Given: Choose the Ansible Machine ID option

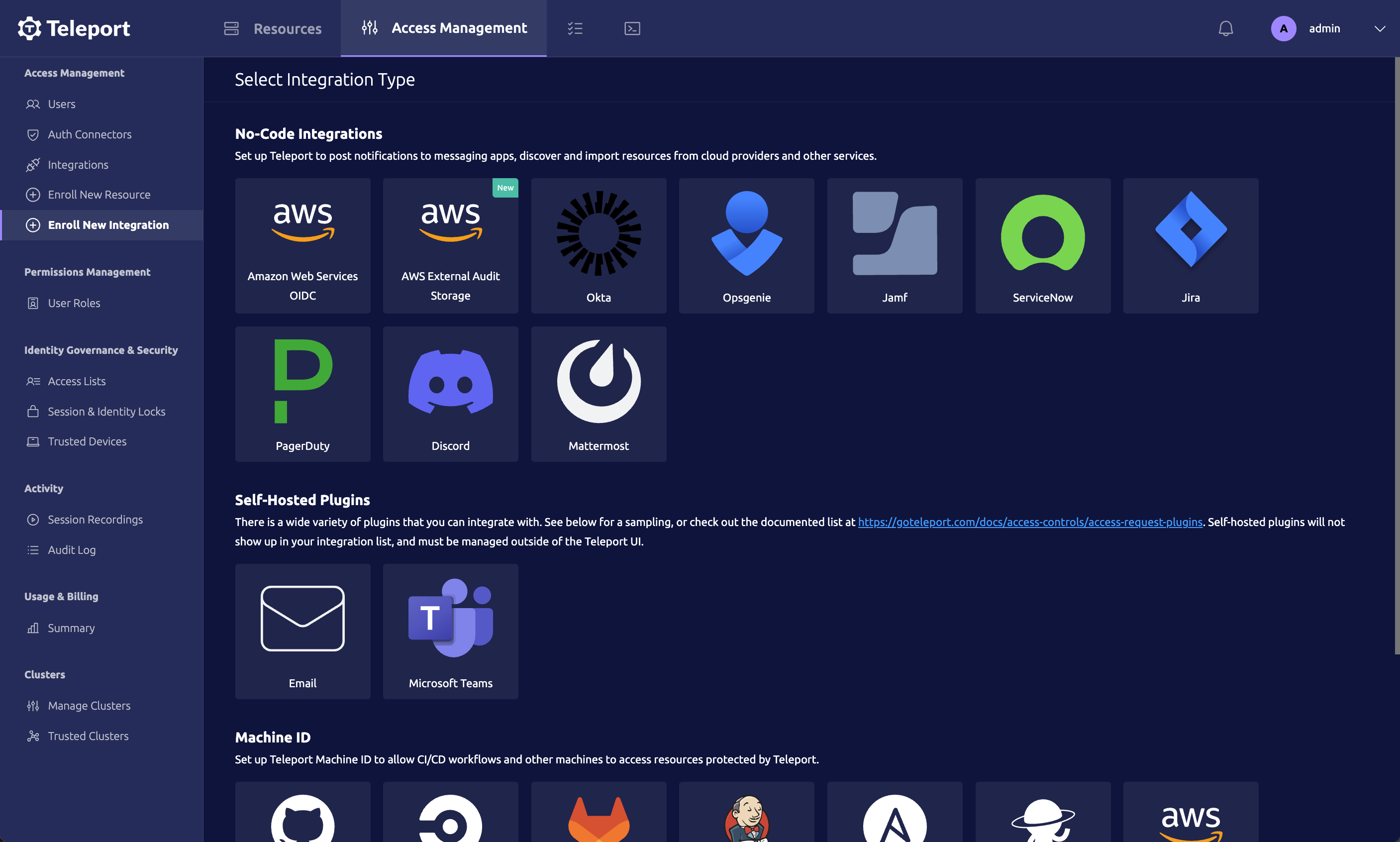Looking at the screenshot, I should point(895,819).
